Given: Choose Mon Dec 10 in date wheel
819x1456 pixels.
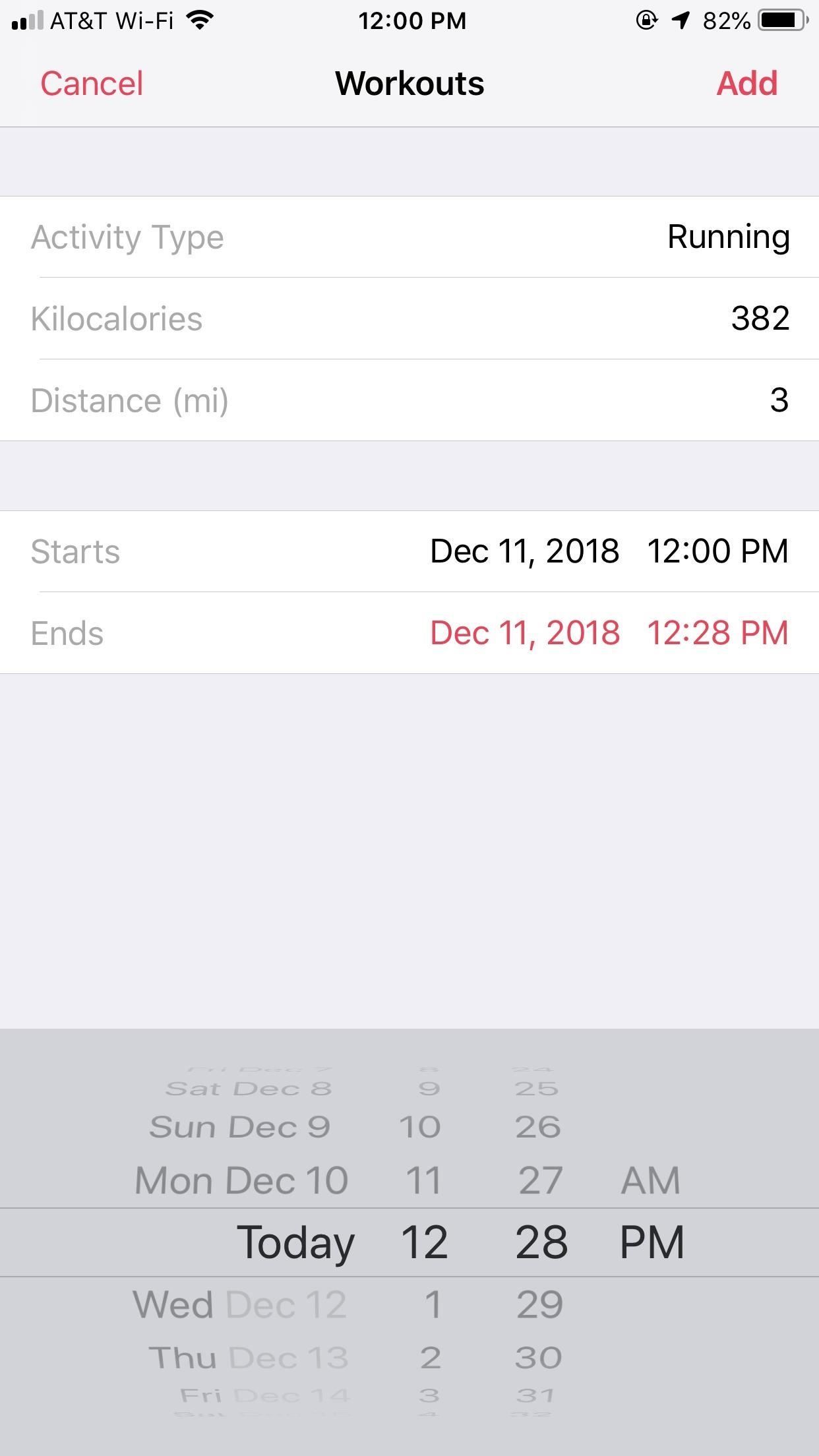Looking at the screenshot, I should pos(241,1180).
